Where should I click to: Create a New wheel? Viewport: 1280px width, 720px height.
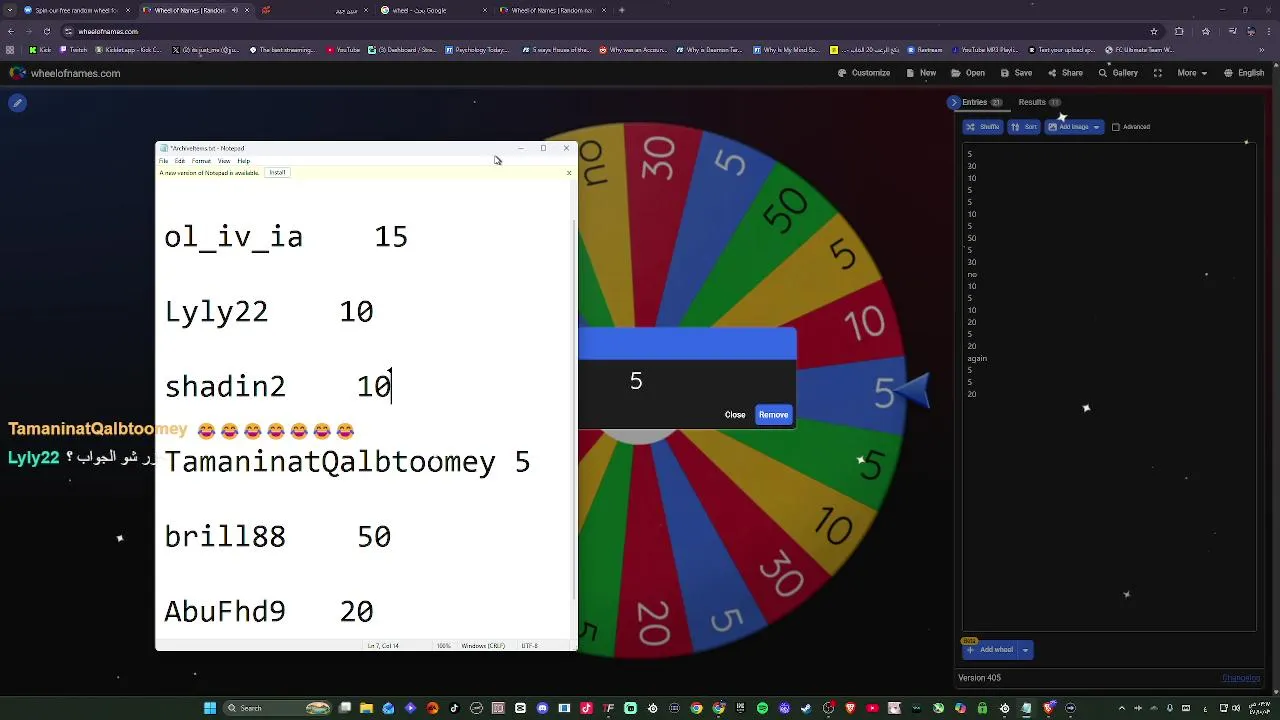[x=921, y=73]
